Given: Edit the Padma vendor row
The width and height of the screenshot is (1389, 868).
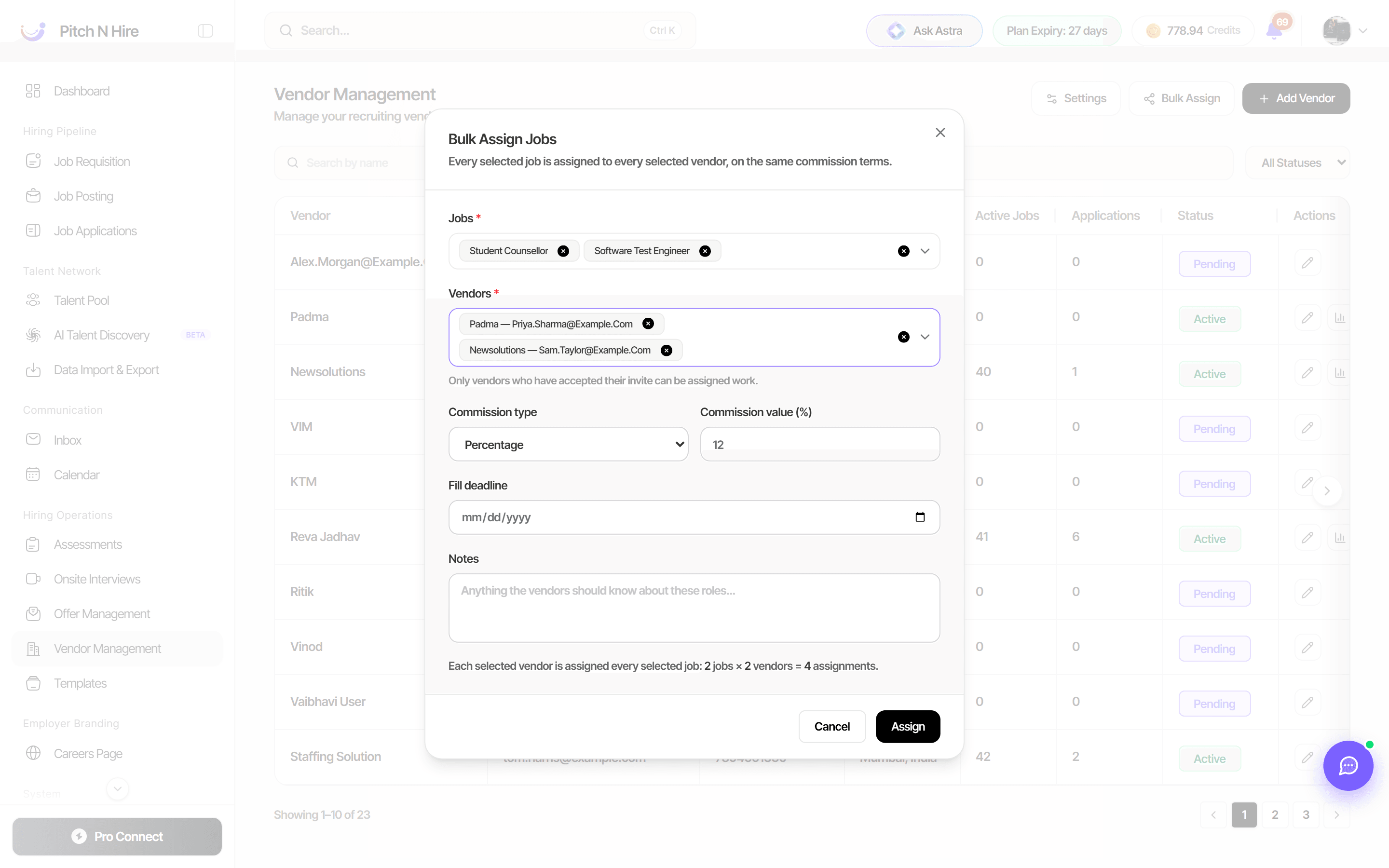Looking at the screenshot, I should (x=1307, y=318).
